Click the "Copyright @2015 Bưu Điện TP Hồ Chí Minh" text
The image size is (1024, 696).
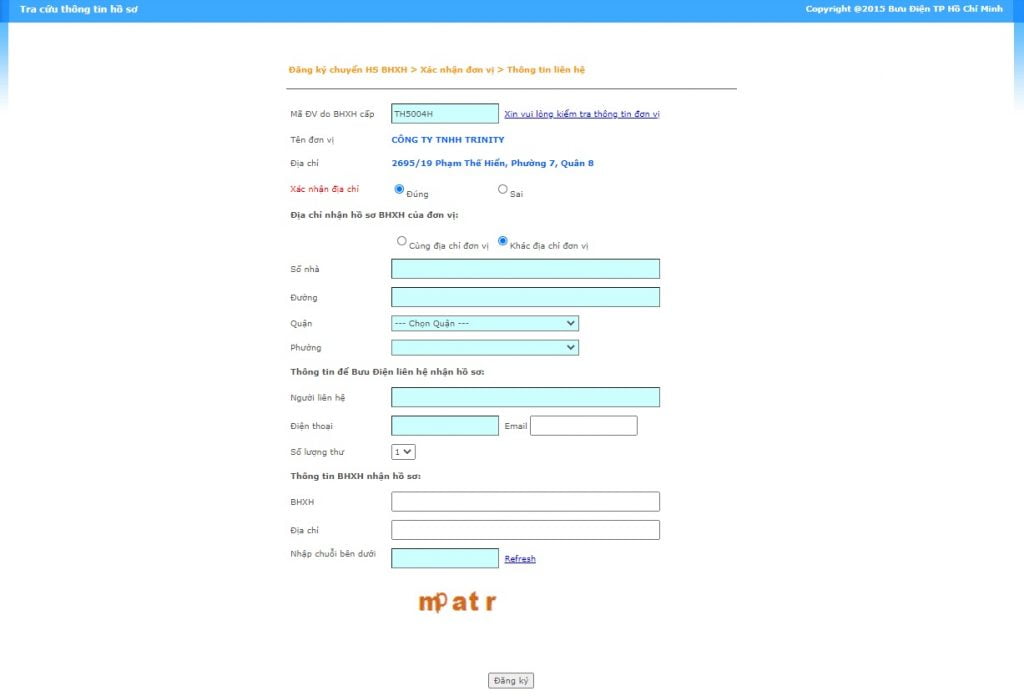904,9
